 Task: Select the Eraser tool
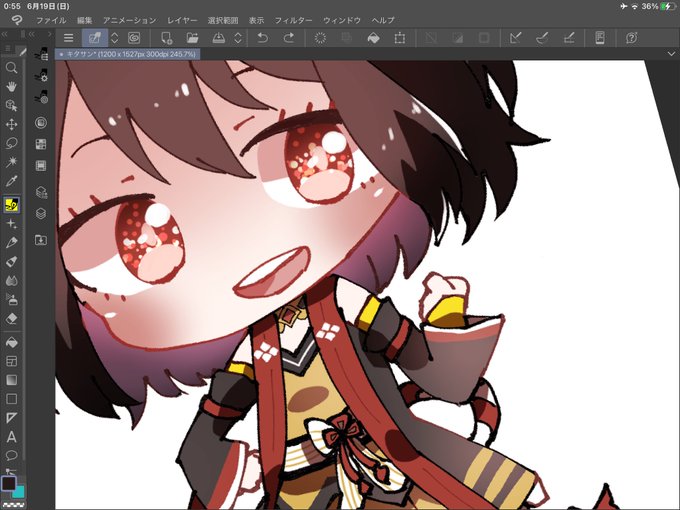tap(12, 318)
